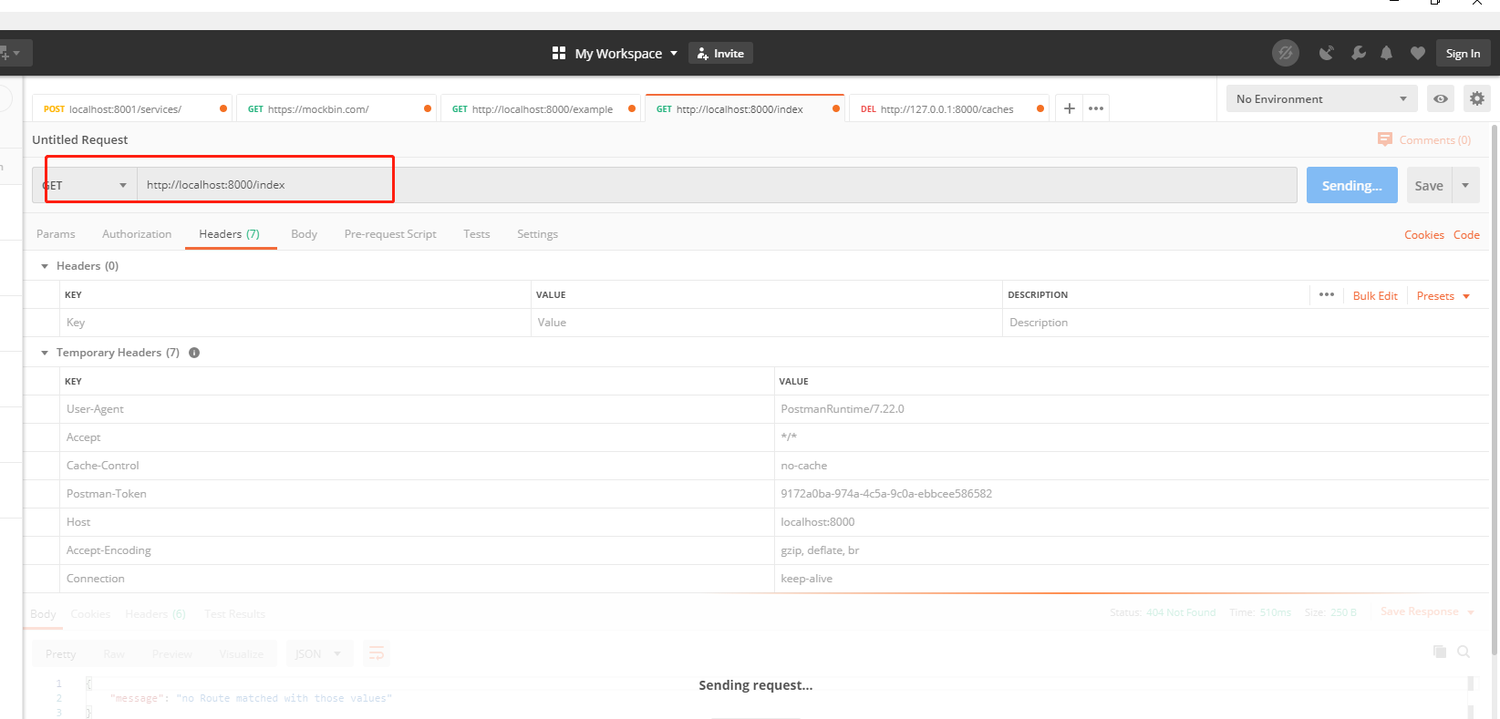1500x719 pixels.
Task: Click the Code link
Action: coord(1466,235)
